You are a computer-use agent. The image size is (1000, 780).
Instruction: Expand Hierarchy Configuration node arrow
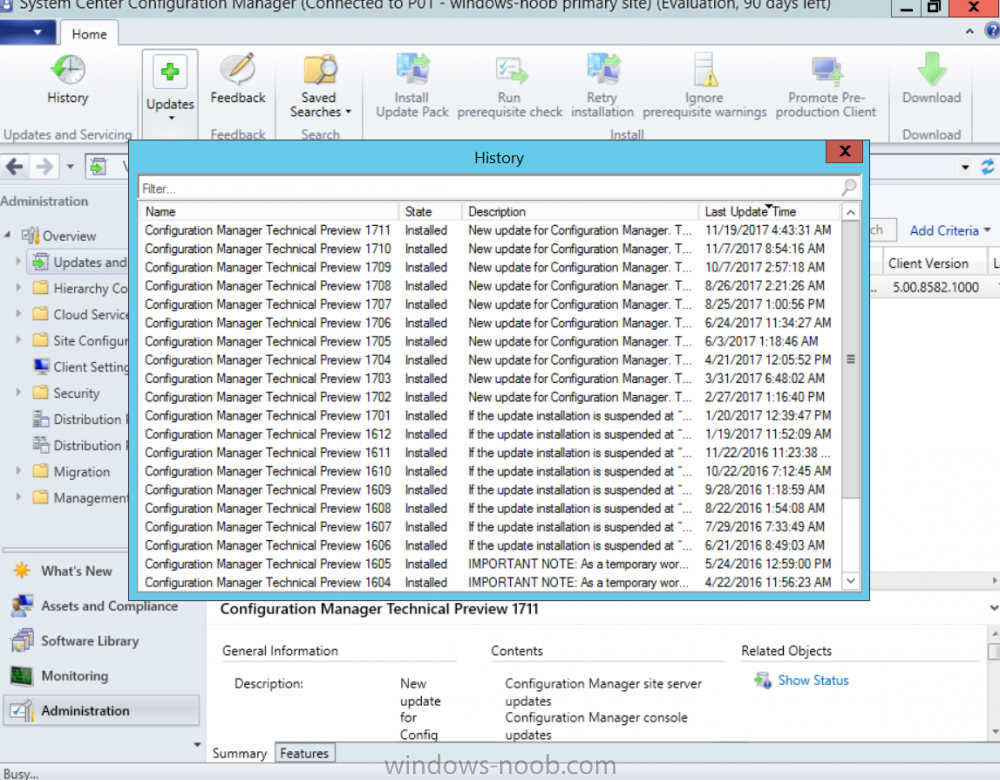click(x=18, y=288)
